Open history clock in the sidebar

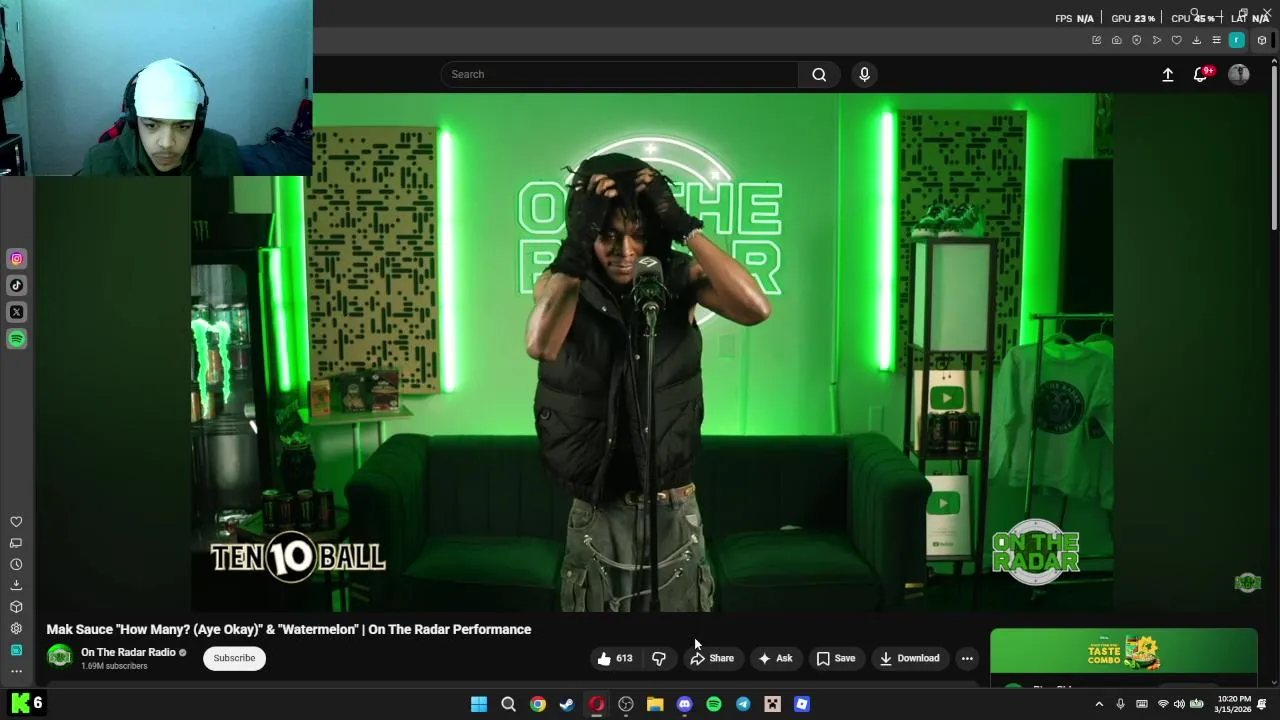16,564
